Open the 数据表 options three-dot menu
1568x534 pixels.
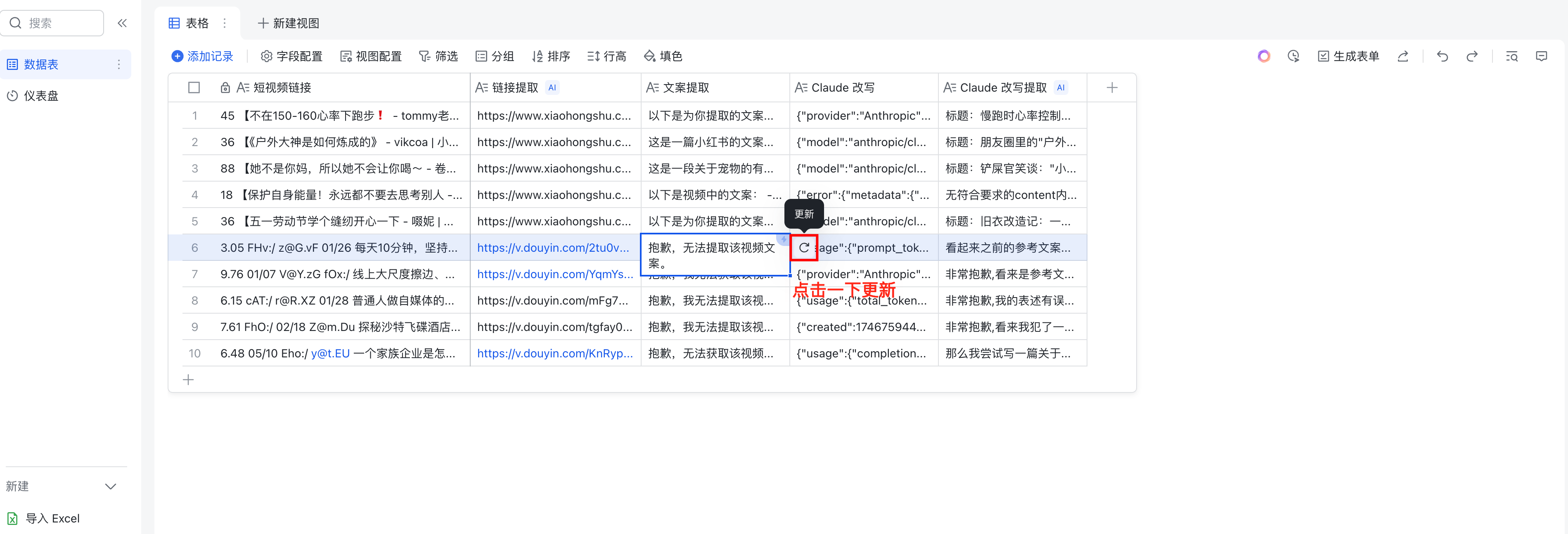pyautogui.click(x=119, y=64)
